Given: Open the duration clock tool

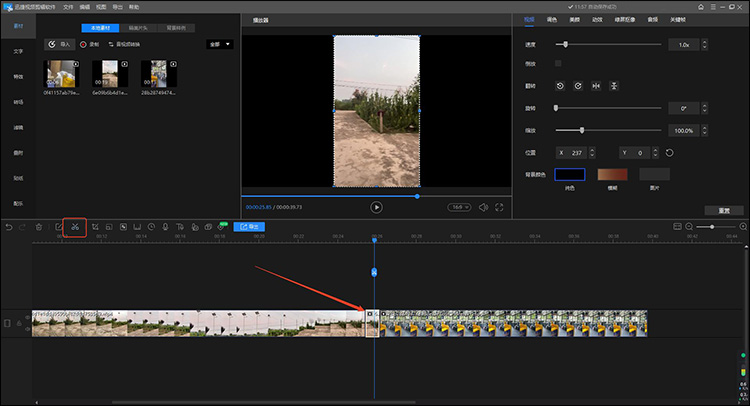Looking at the screenshot, I should click(x=151, y=227).
